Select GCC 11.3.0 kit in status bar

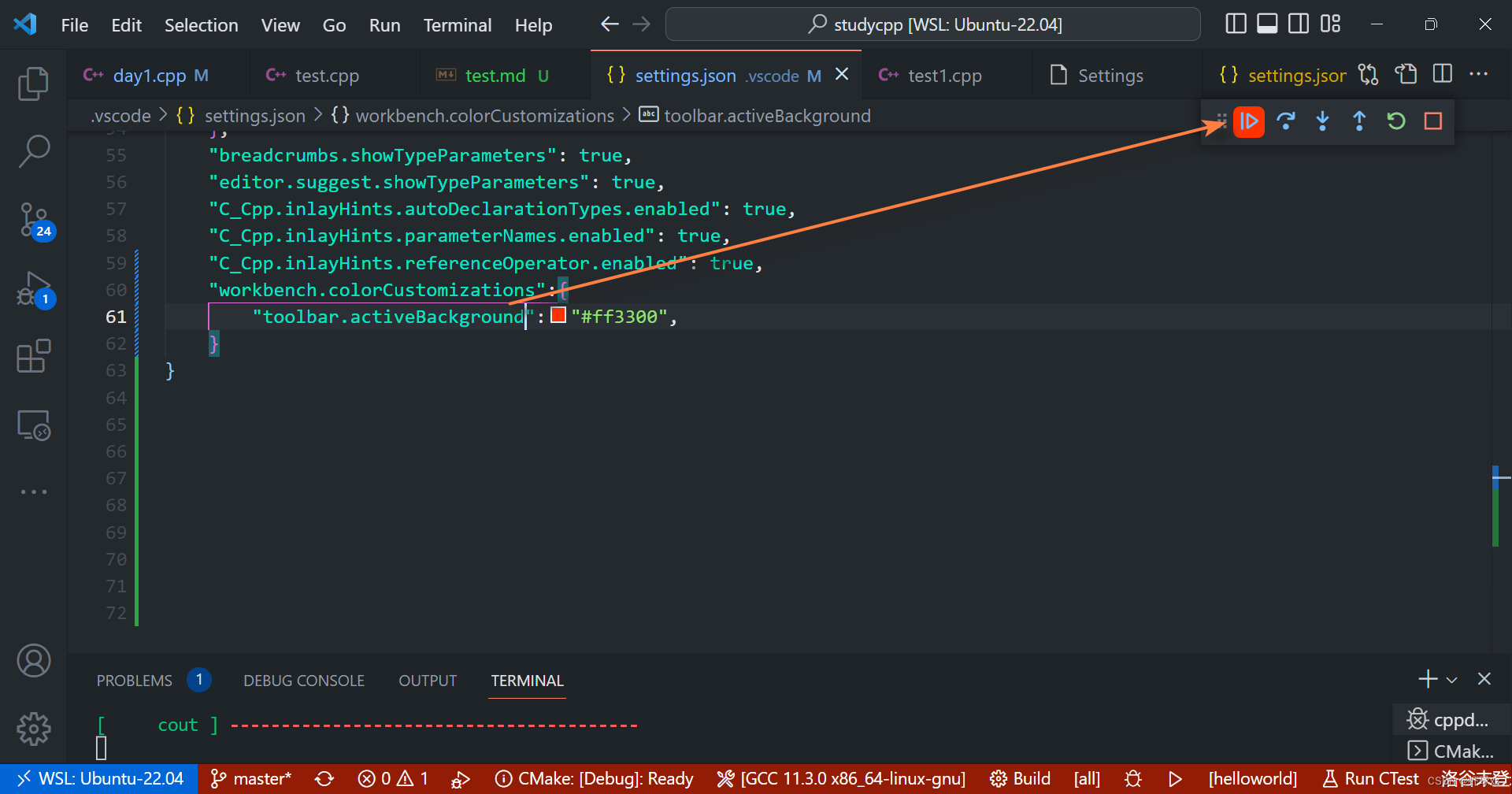(841, 779)
